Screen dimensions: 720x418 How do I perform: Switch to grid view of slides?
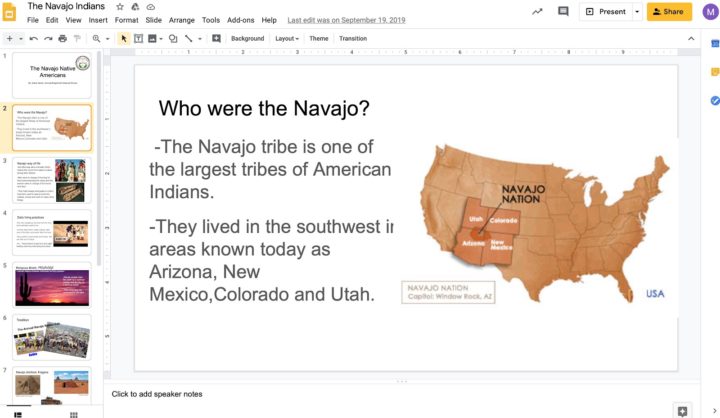[73, 413]
